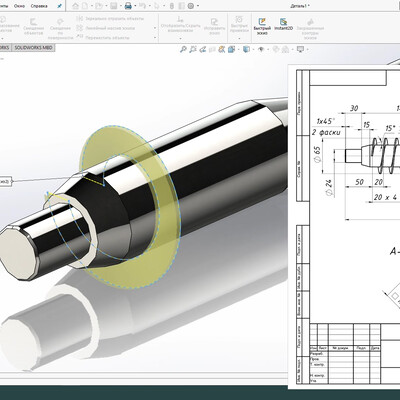The width and height of the screenshot is (400, 400).
Task: Select the Display Style icon
Action: pyautogui.click(x=246, y=49)
